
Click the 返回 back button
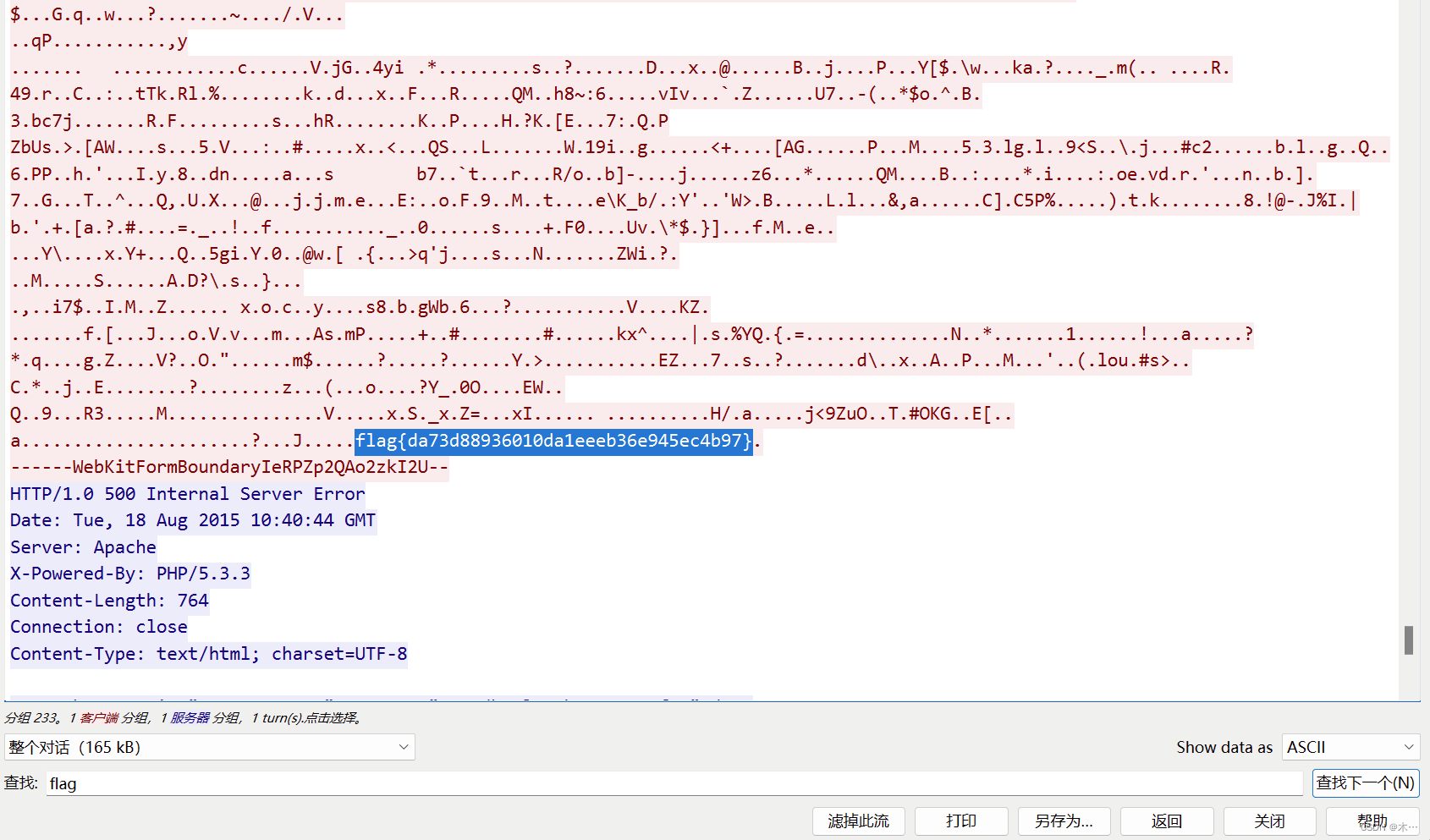(x=1166, y=821)
